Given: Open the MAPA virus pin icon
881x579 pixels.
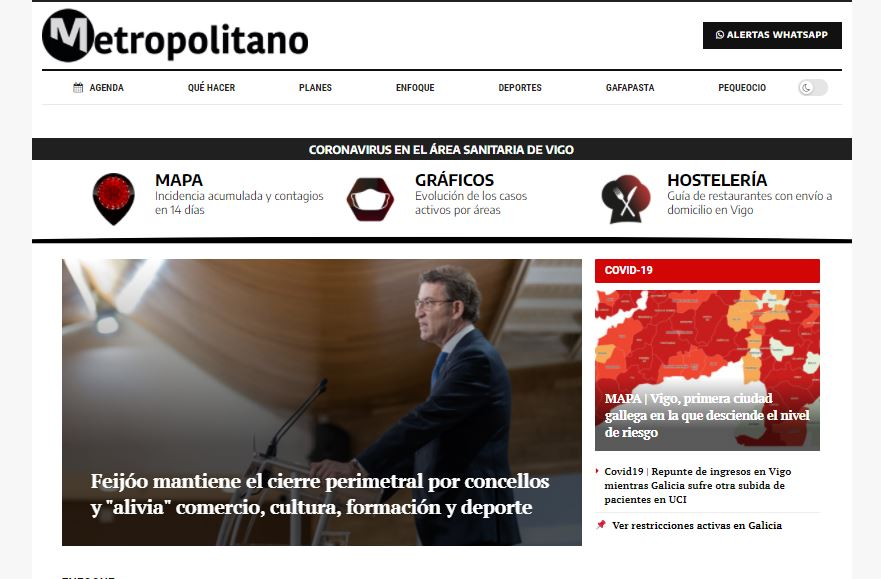Looking at the screenshot, I should click(113, 199).
